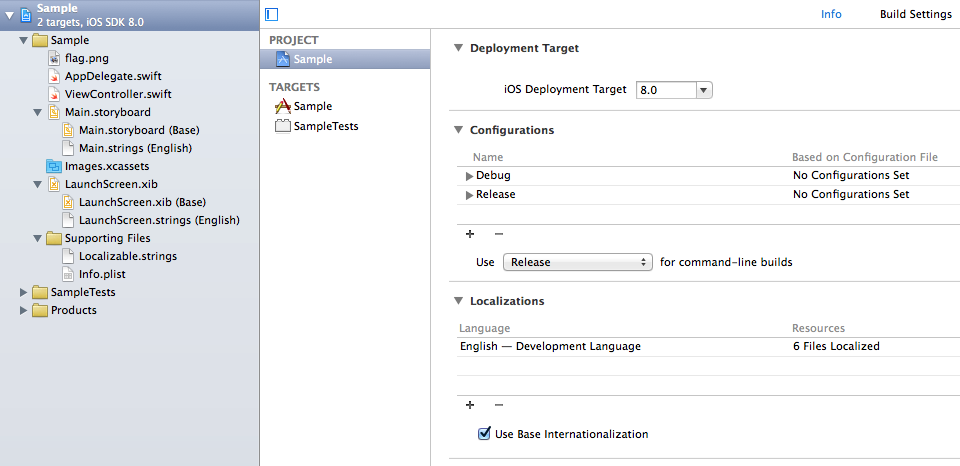Viewport: 960px width, 466px height.
Task: Click No Configurations Set for Release
Action: click(x=851, y=195)
